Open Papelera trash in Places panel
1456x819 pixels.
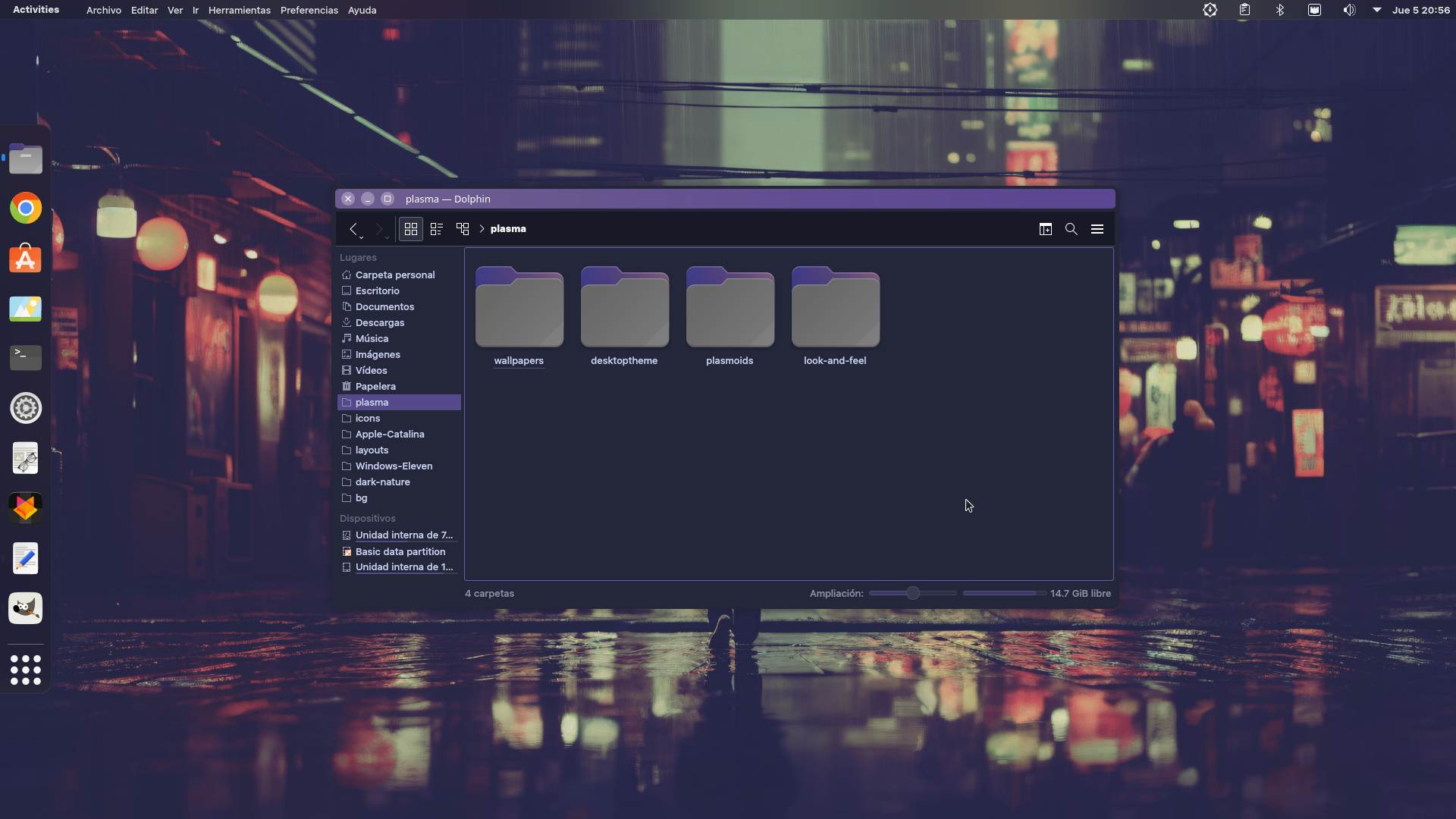pos(399,387)
